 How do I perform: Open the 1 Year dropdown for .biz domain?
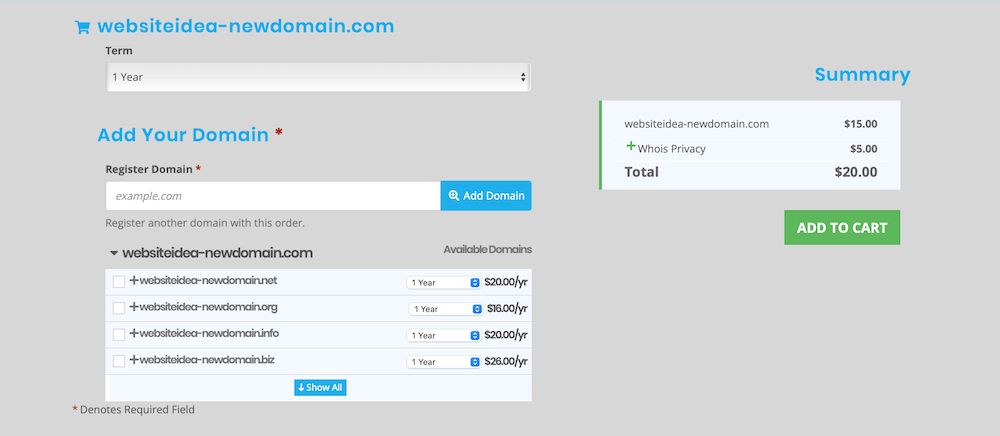click(x=443, y=362)
